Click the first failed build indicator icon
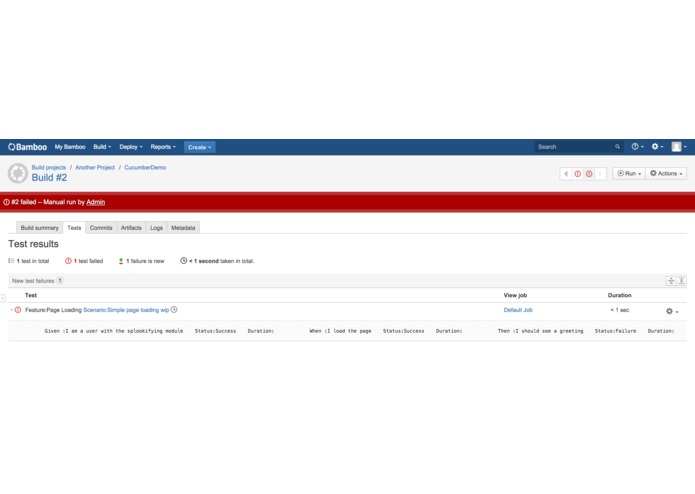 pos(578,174)
